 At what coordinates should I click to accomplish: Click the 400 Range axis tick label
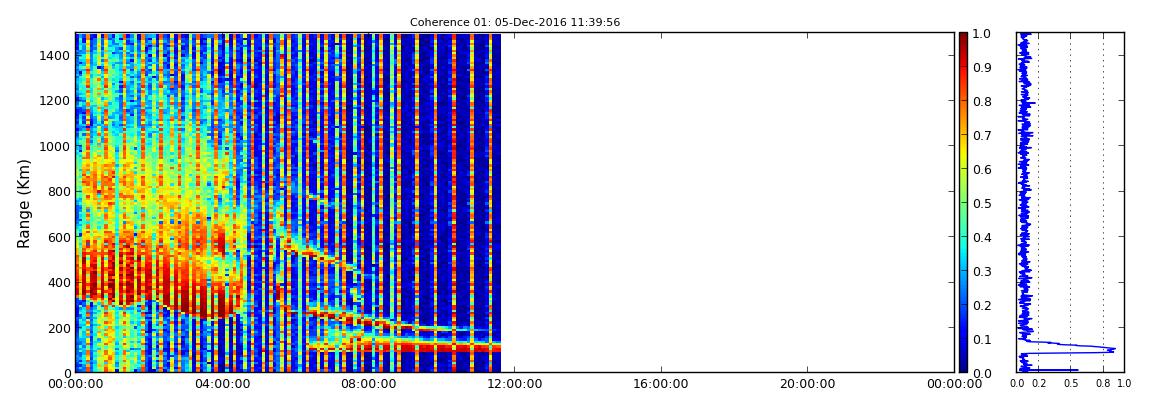(58, 283)
